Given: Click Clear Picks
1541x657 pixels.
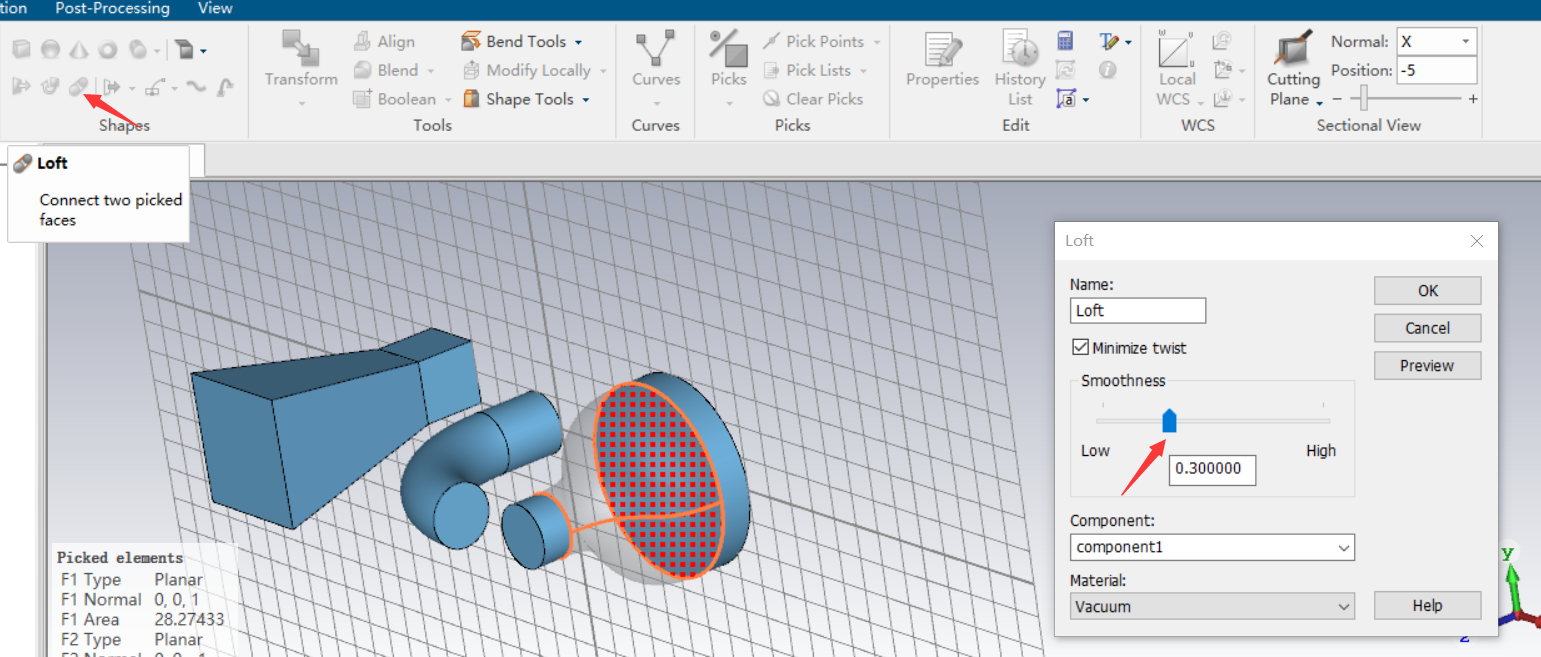Looking at the screenshot, I should click(x=812, y=99).
